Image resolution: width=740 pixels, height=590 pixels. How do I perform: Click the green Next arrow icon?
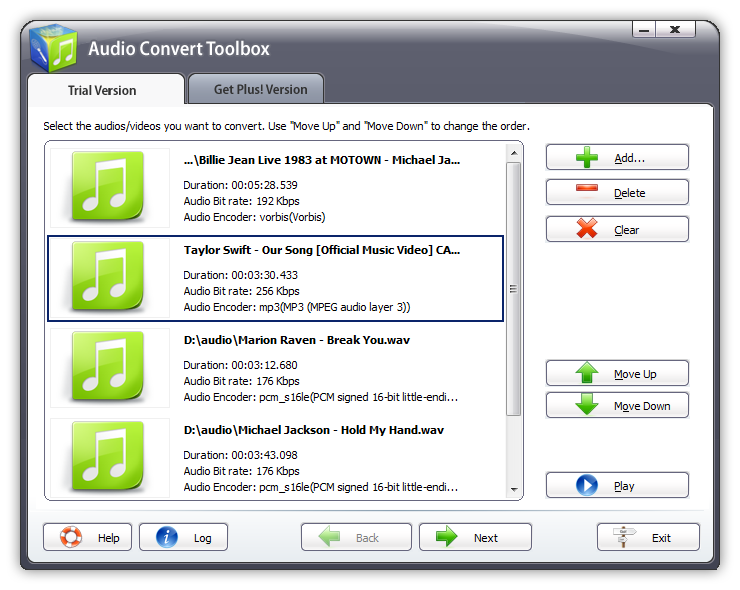446,537
